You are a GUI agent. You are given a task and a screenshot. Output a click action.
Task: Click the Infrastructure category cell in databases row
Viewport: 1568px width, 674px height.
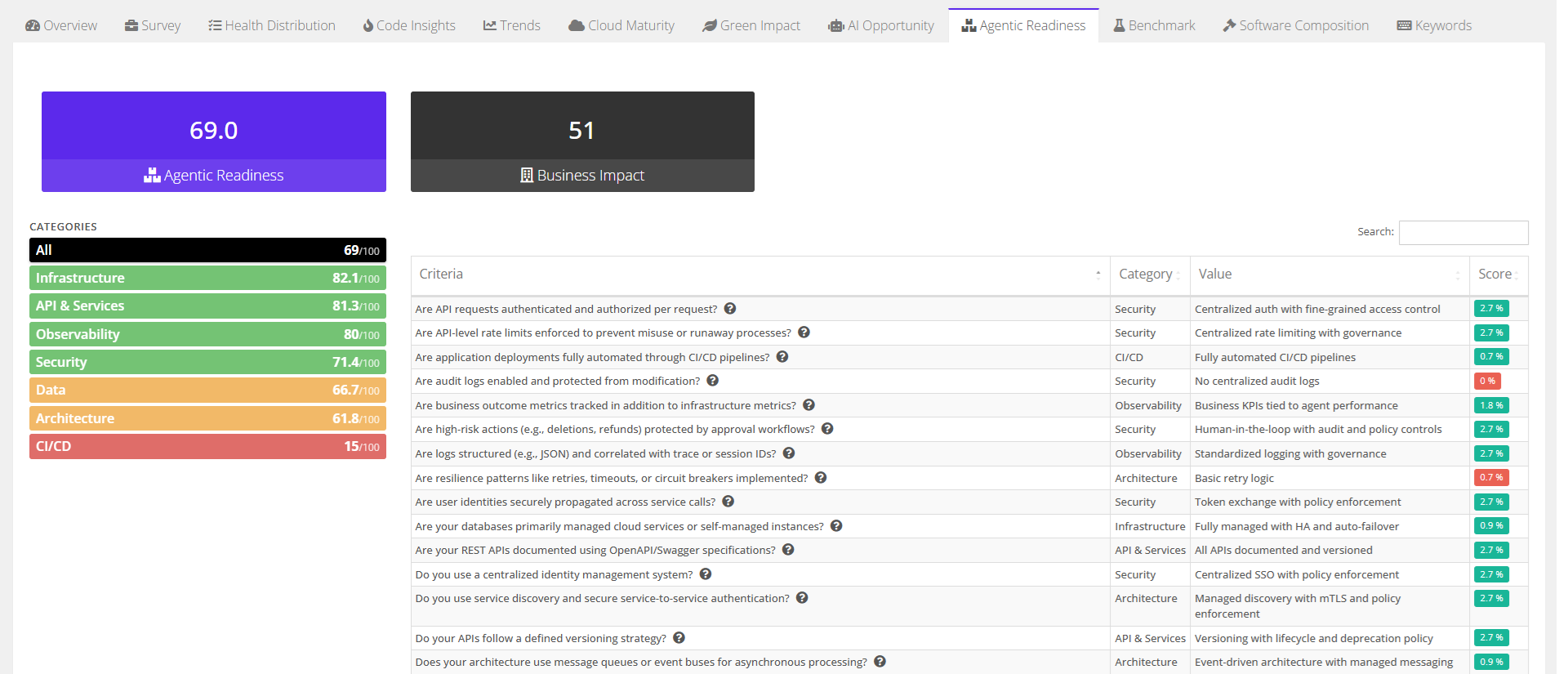tap(1150, 527)
